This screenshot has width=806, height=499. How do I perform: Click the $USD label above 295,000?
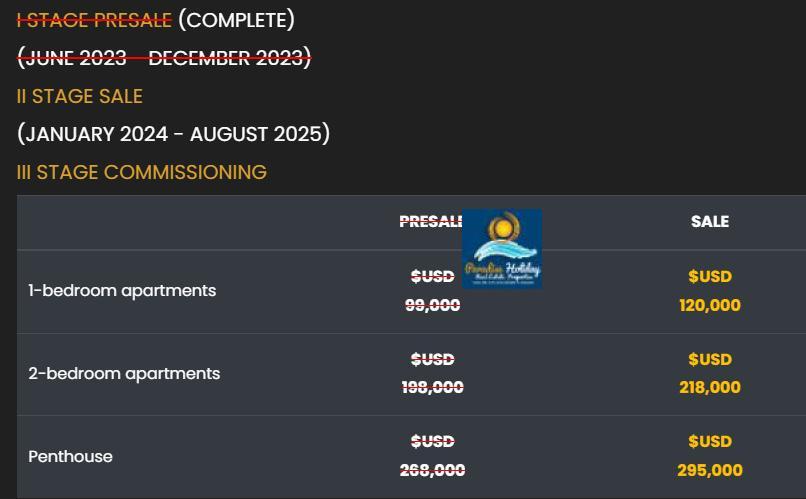pyautogui.click(x=710, y=442)
